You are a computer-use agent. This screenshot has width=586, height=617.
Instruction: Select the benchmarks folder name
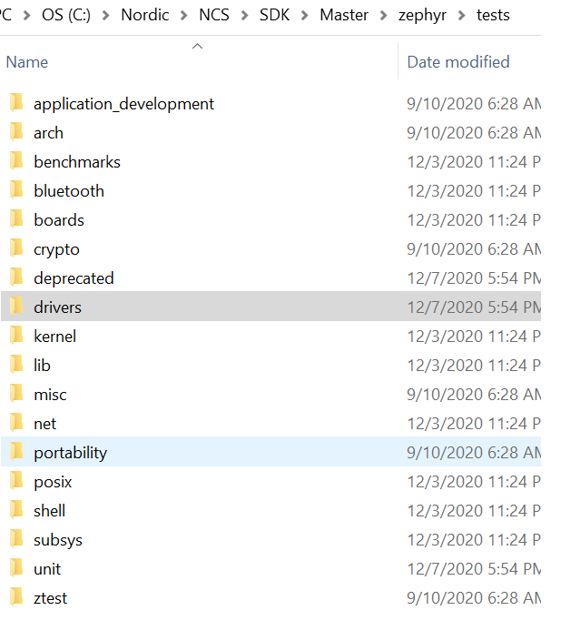pyautogui.click(x=77, y=162)
